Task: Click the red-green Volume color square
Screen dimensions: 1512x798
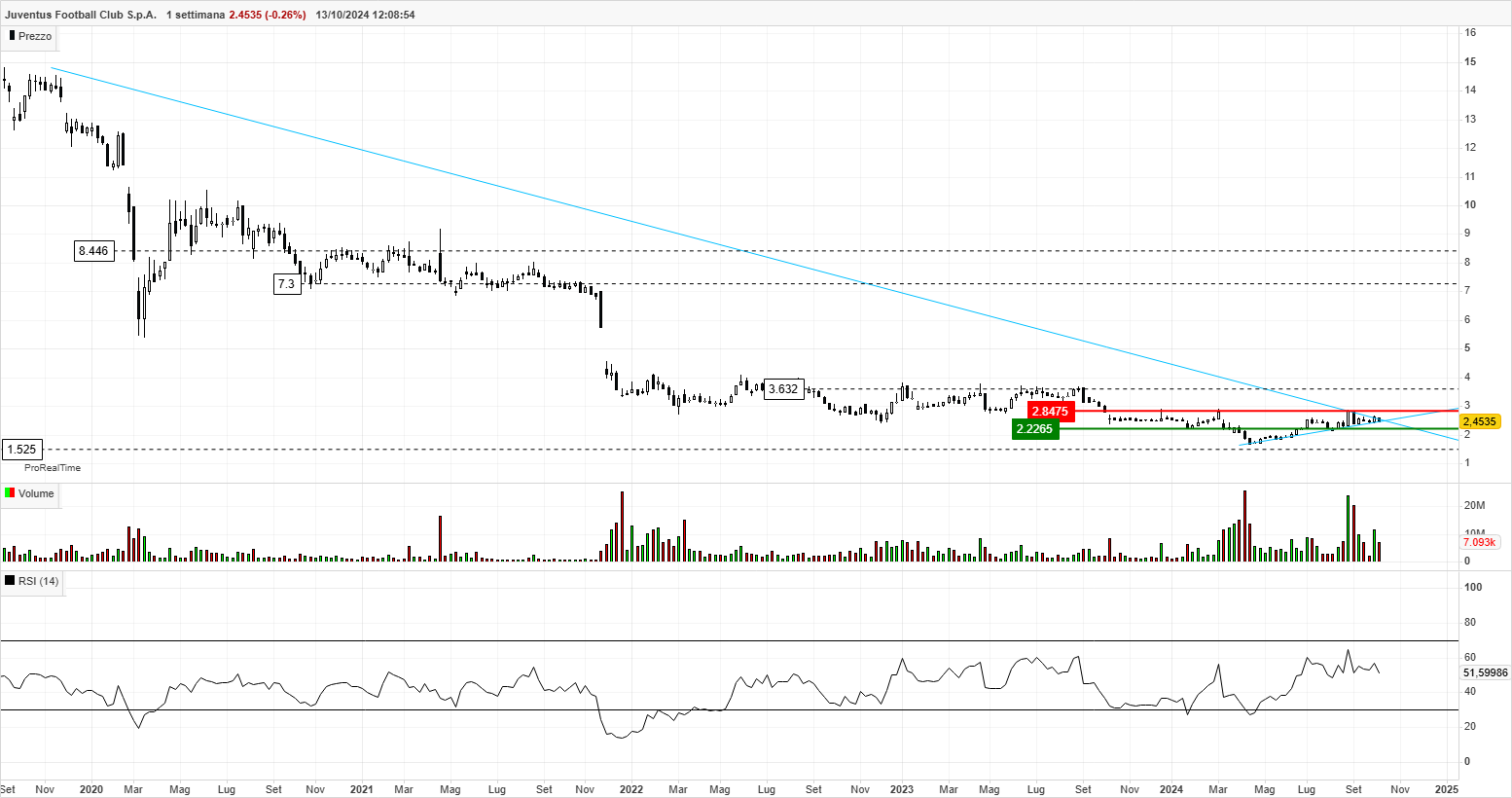Action: [11, 493]
